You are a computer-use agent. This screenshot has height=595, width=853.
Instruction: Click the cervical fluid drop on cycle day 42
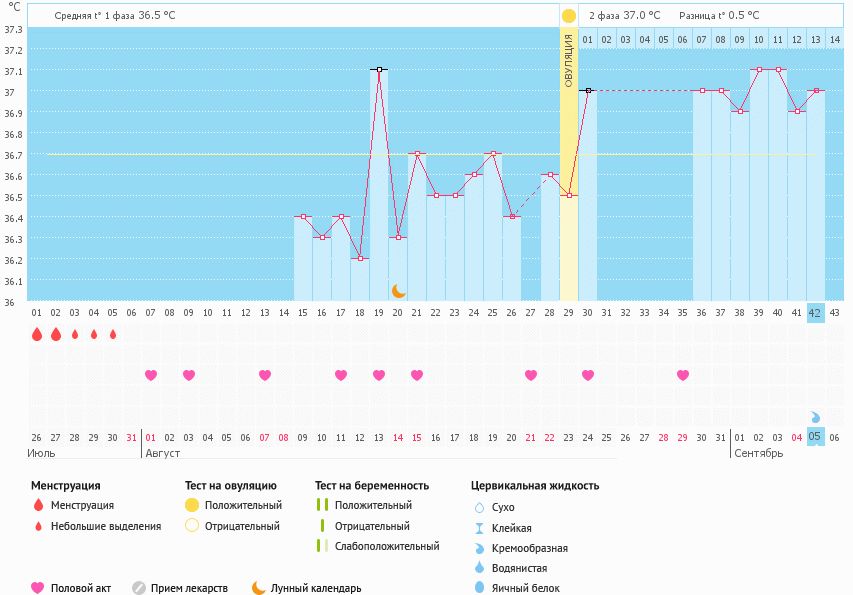(815, 416)
